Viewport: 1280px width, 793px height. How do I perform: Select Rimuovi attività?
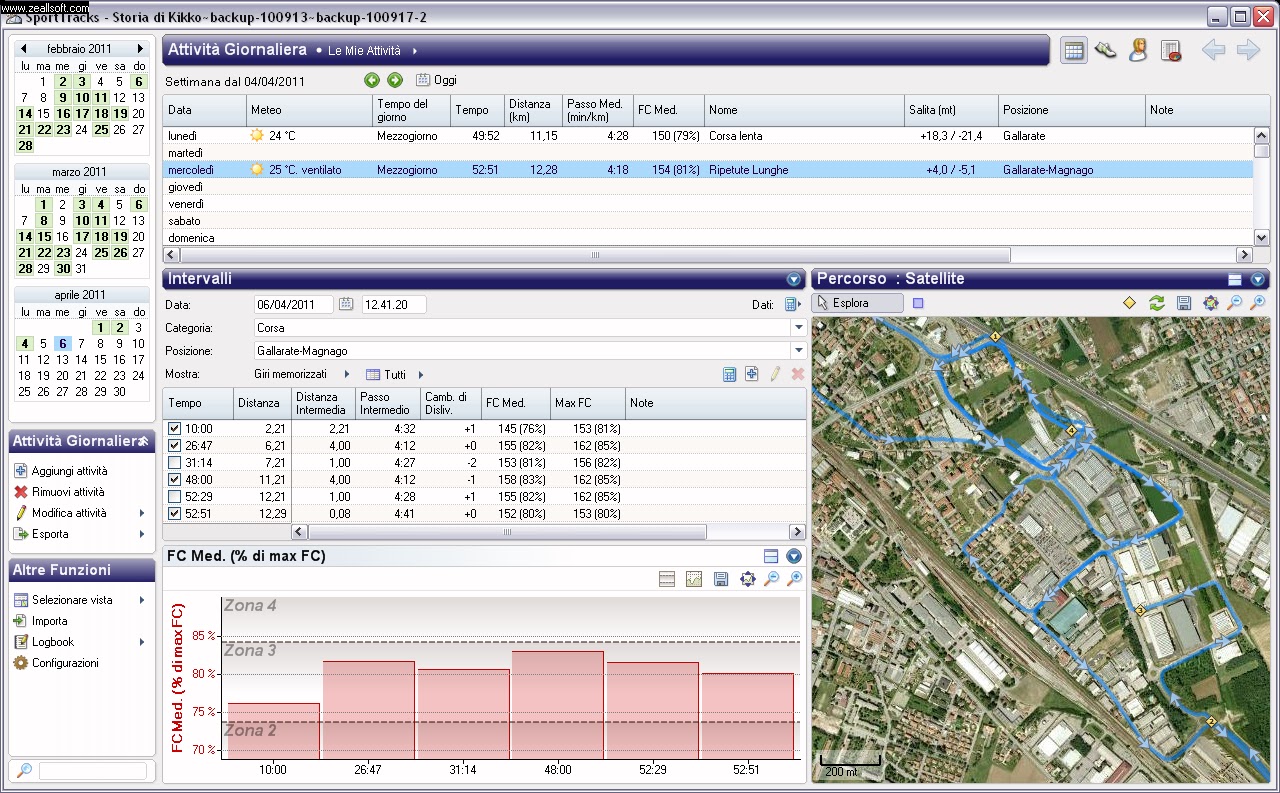pyautogui.click(x=68, y=492)
